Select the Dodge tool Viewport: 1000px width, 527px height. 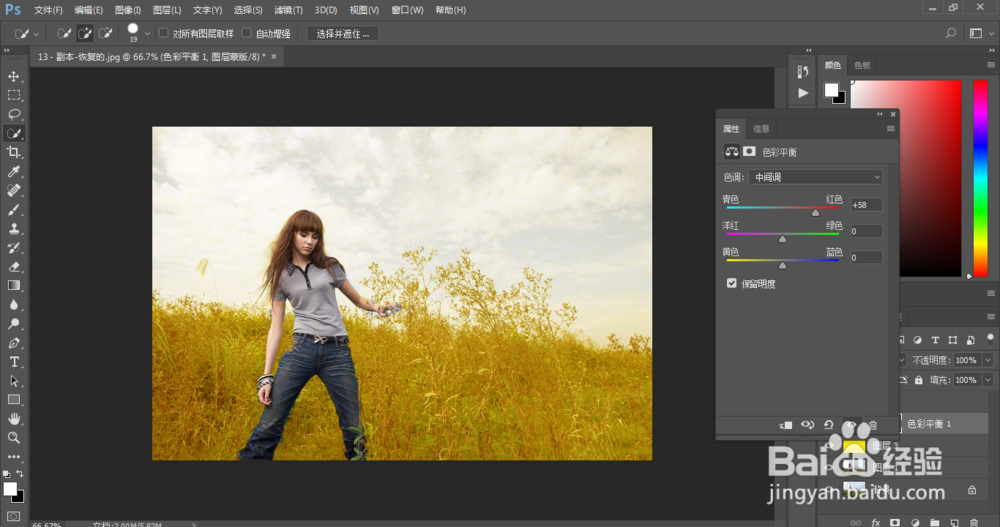click(x=13, y=323)
